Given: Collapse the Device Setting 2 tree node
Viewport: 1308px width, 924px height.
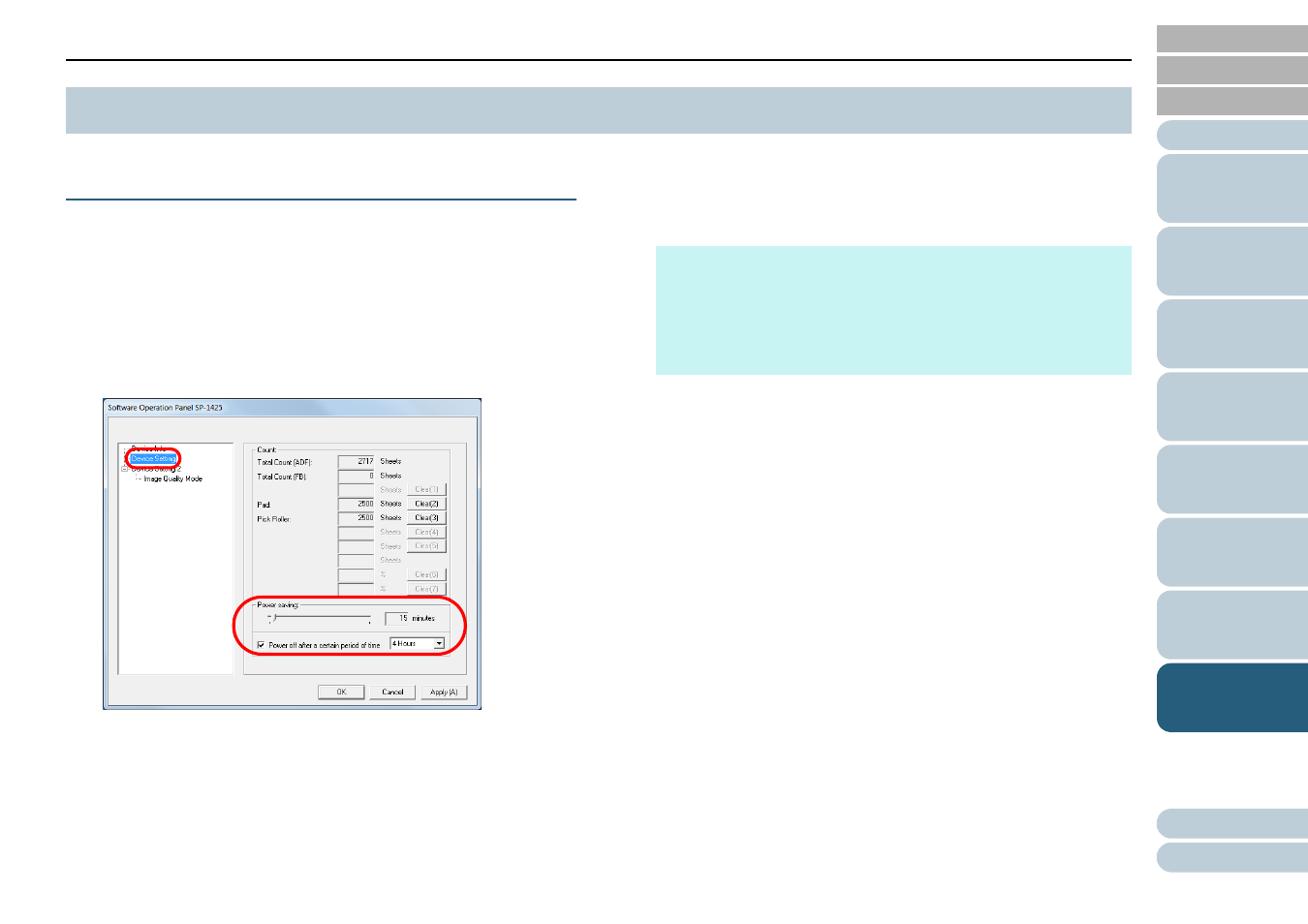Looking at the screenshot, I should click(124, 469).
